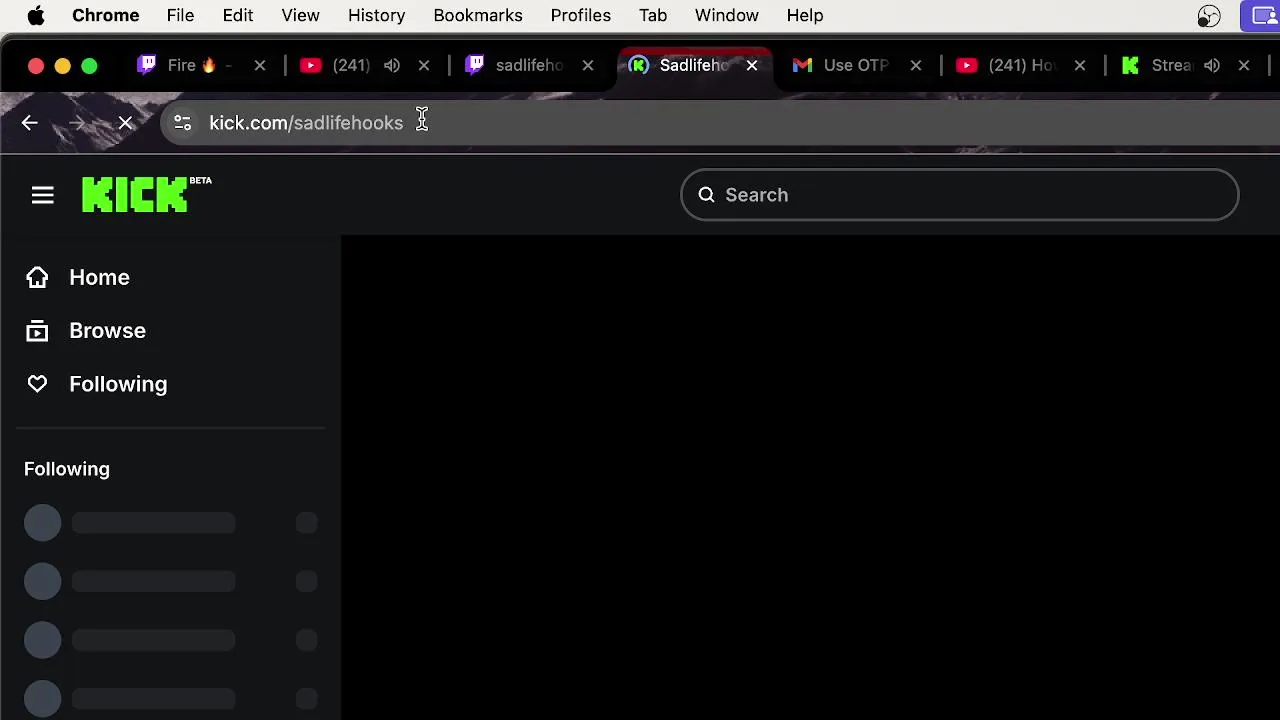Mute audio on the first YouTube (241) tab
The image size is (1280, 720).
[x=392, y=65]
